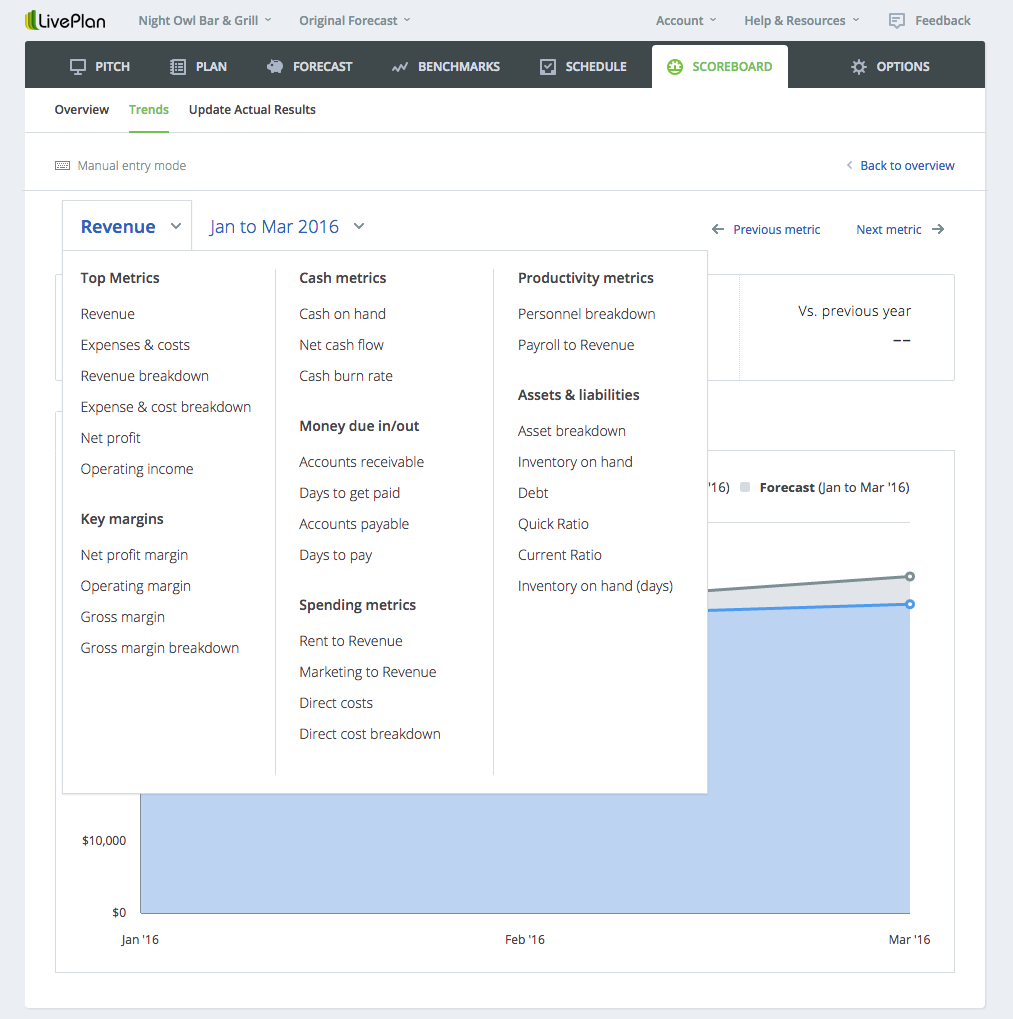This screenshot has height=1019, width=1013.
Task: Click the Plan document icon
Action: (177, 67)
